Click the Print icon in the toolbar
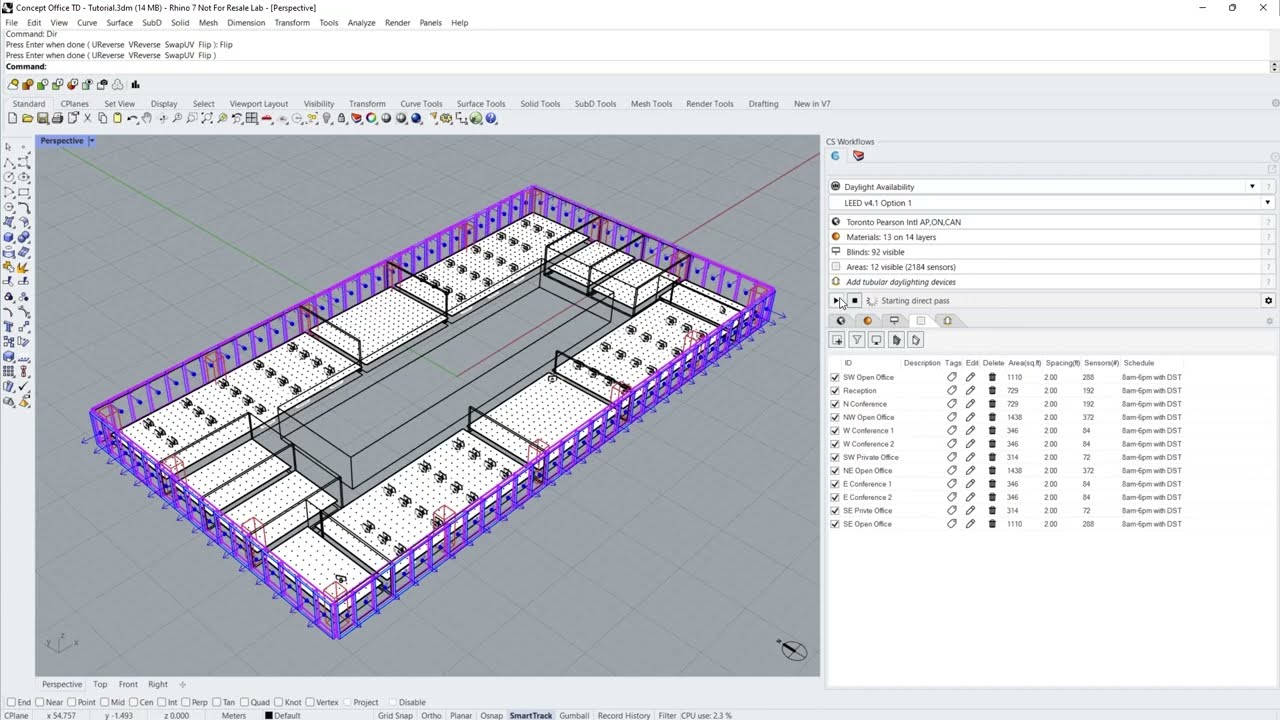The image size is (1280, 720). click(57, 118)
